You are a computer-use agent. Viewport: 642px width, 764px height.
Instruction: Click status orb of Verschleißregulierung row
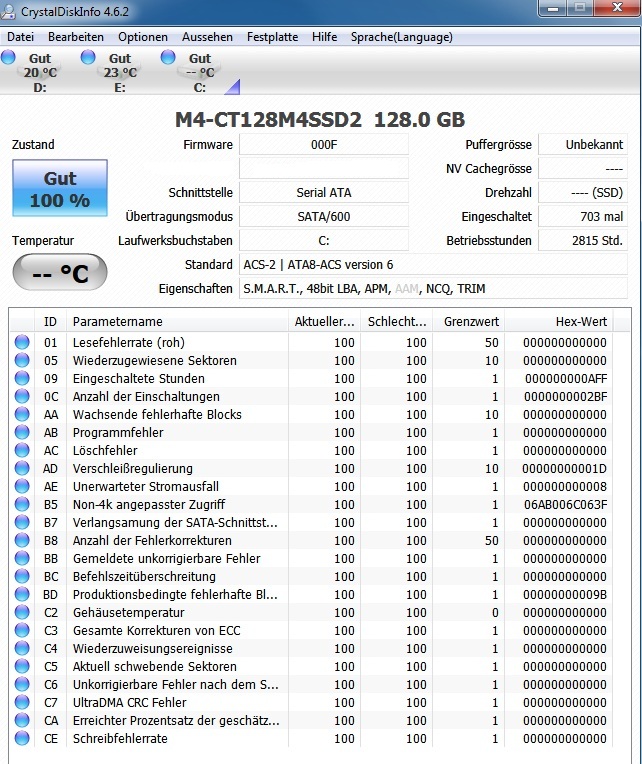pos(22,468)
